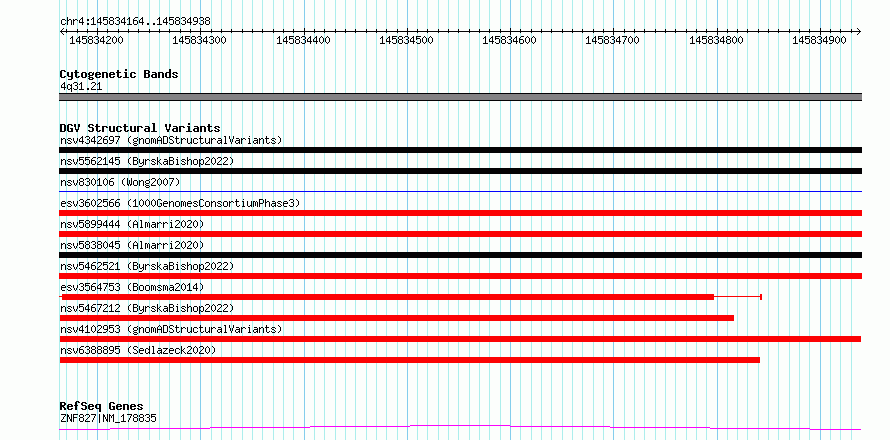Click ruler position 145834700
This screenshot has width=890, height=440.
(x=612, y=40)
